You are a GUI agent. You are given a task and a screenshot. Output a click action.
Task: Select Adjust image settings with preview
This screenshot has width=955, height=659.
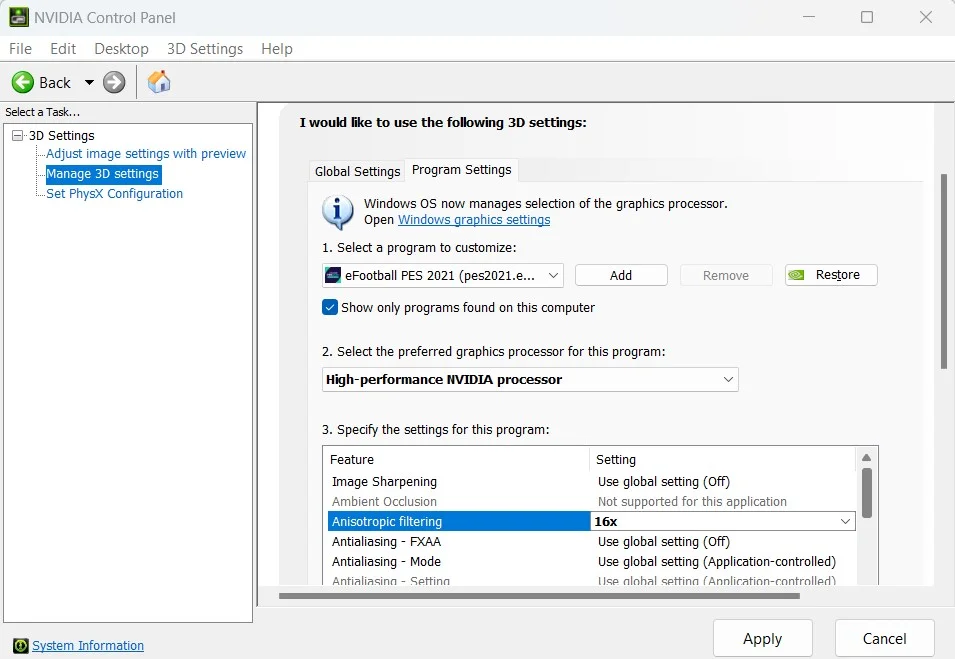[x=146, y=153]
